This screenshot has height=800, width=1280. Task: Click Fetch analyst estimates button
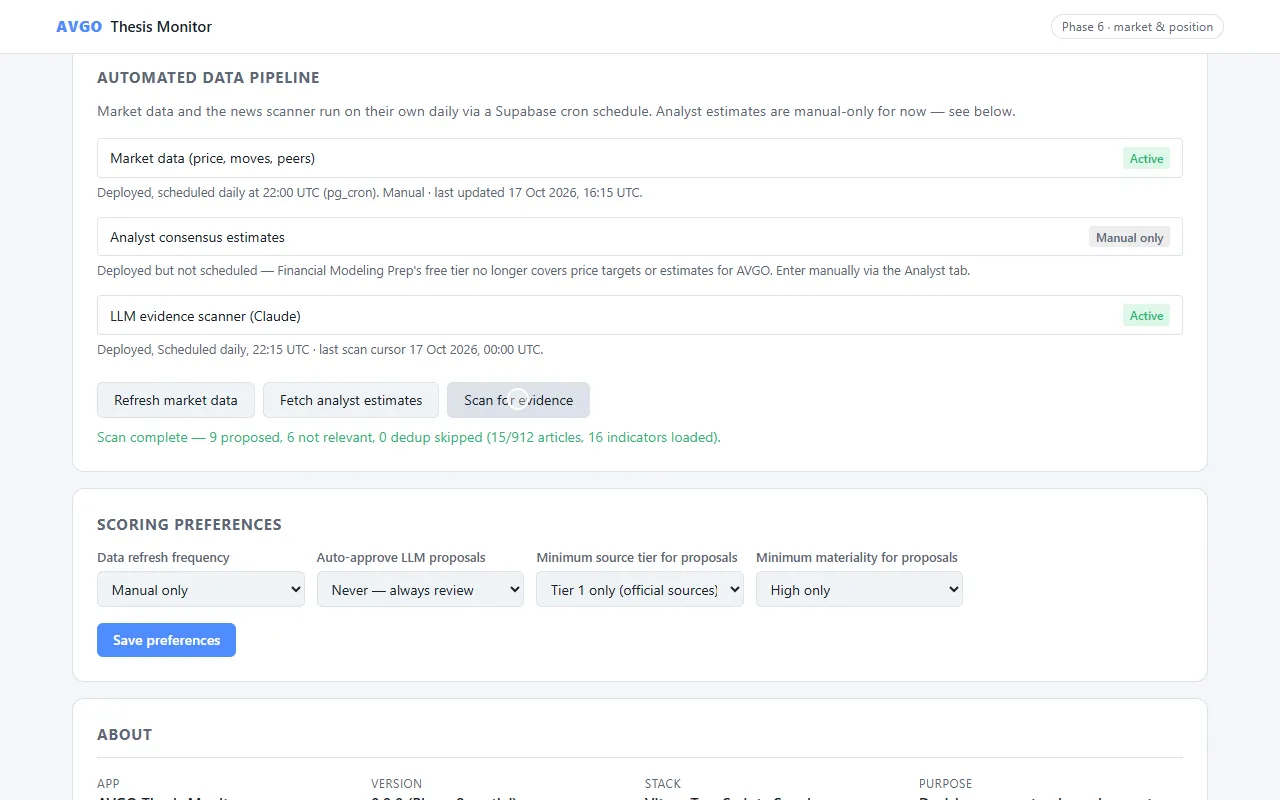point(351,400)
